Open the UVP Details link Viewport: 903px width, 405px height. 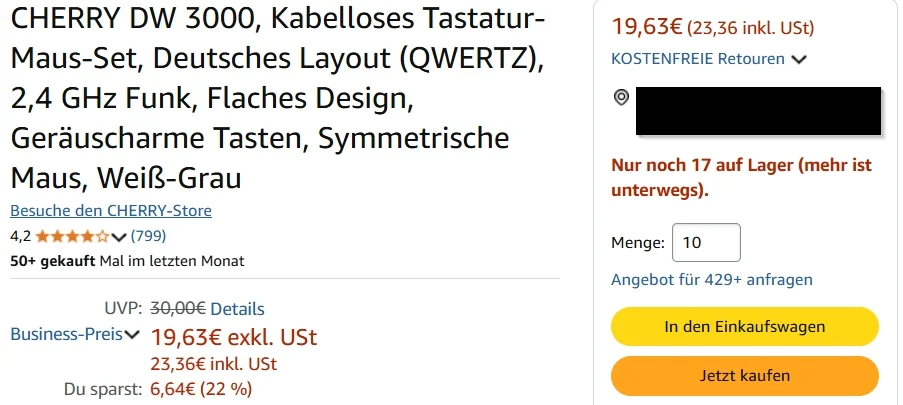(x=237, y=309)
